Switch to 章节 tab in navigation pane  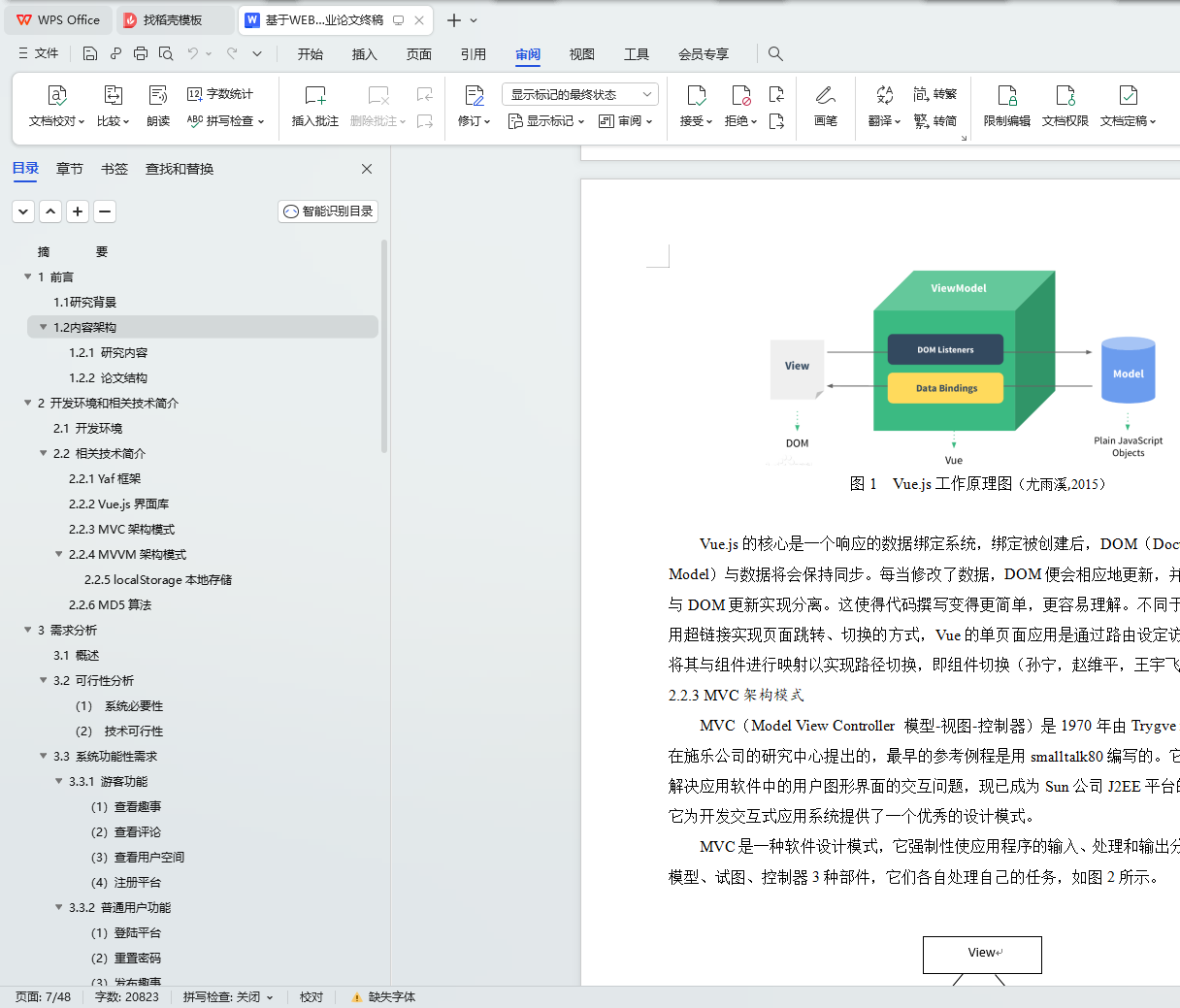(x=70, y=169)
